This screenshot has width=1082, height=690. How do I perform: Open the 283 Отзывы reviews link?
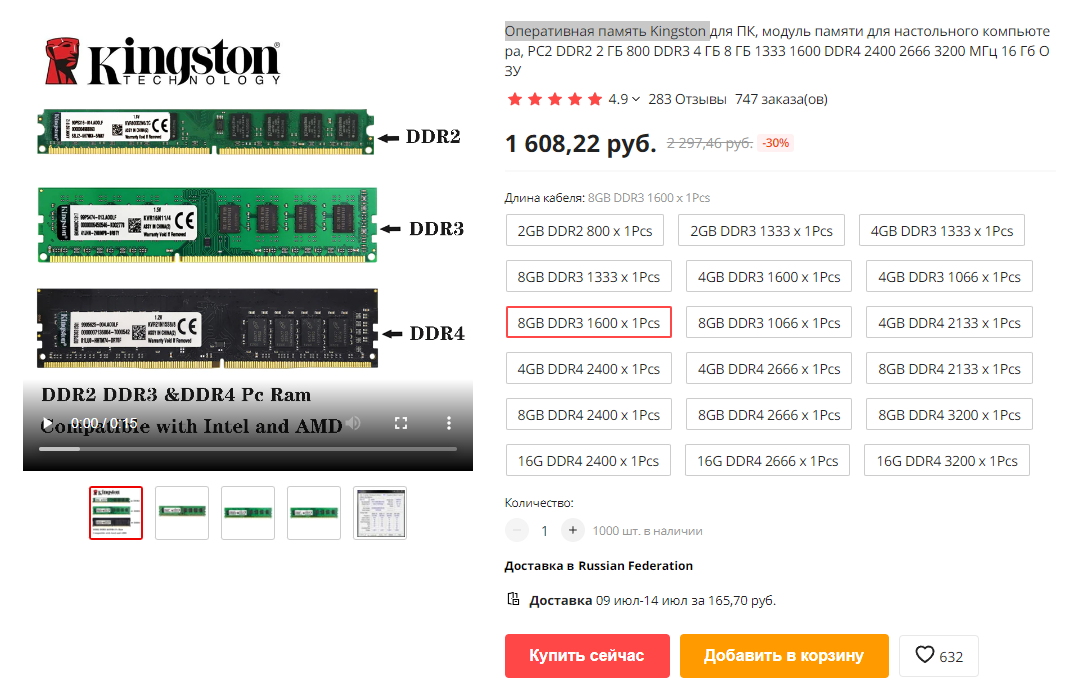point(687,99)
